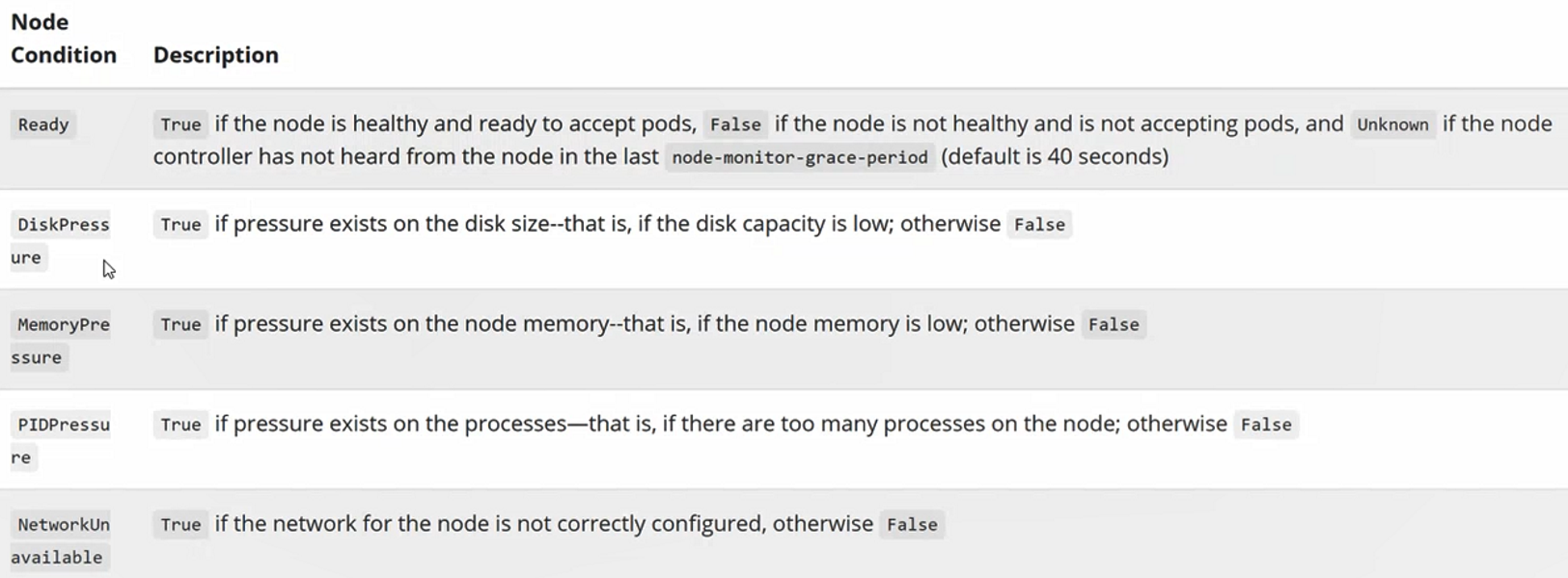Image resolution: width=1568 pixels, height=578 pixels.
Task: Click the False tag in Ready description
Action: tap(735, 124)
